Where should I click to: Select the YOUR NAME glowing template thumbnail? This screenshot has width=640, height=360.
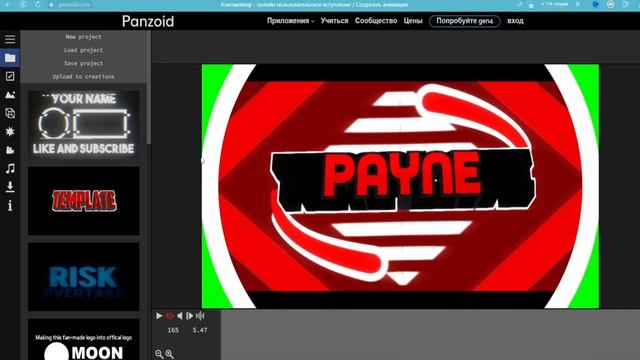point(84,124)
